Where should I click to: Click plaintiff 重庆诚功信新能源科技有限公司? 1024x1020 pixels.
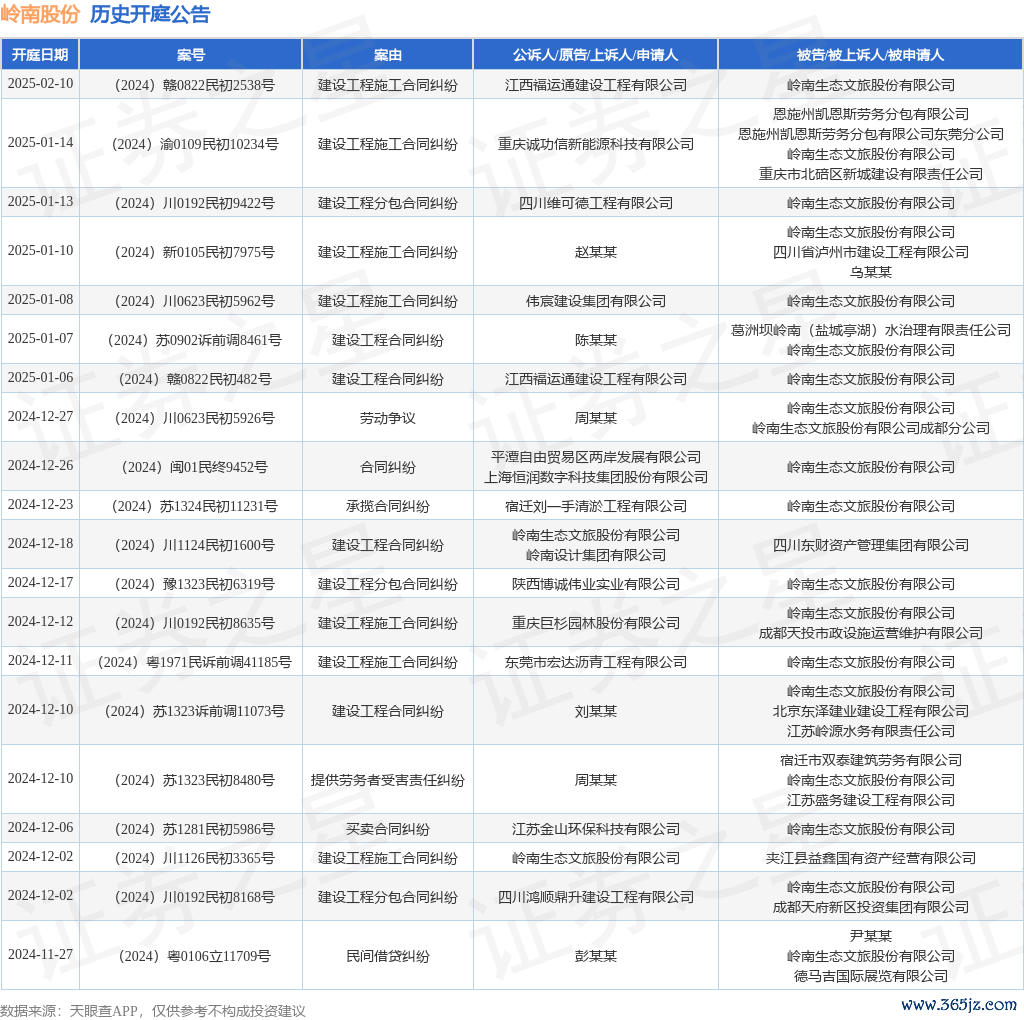pos(596,144)
